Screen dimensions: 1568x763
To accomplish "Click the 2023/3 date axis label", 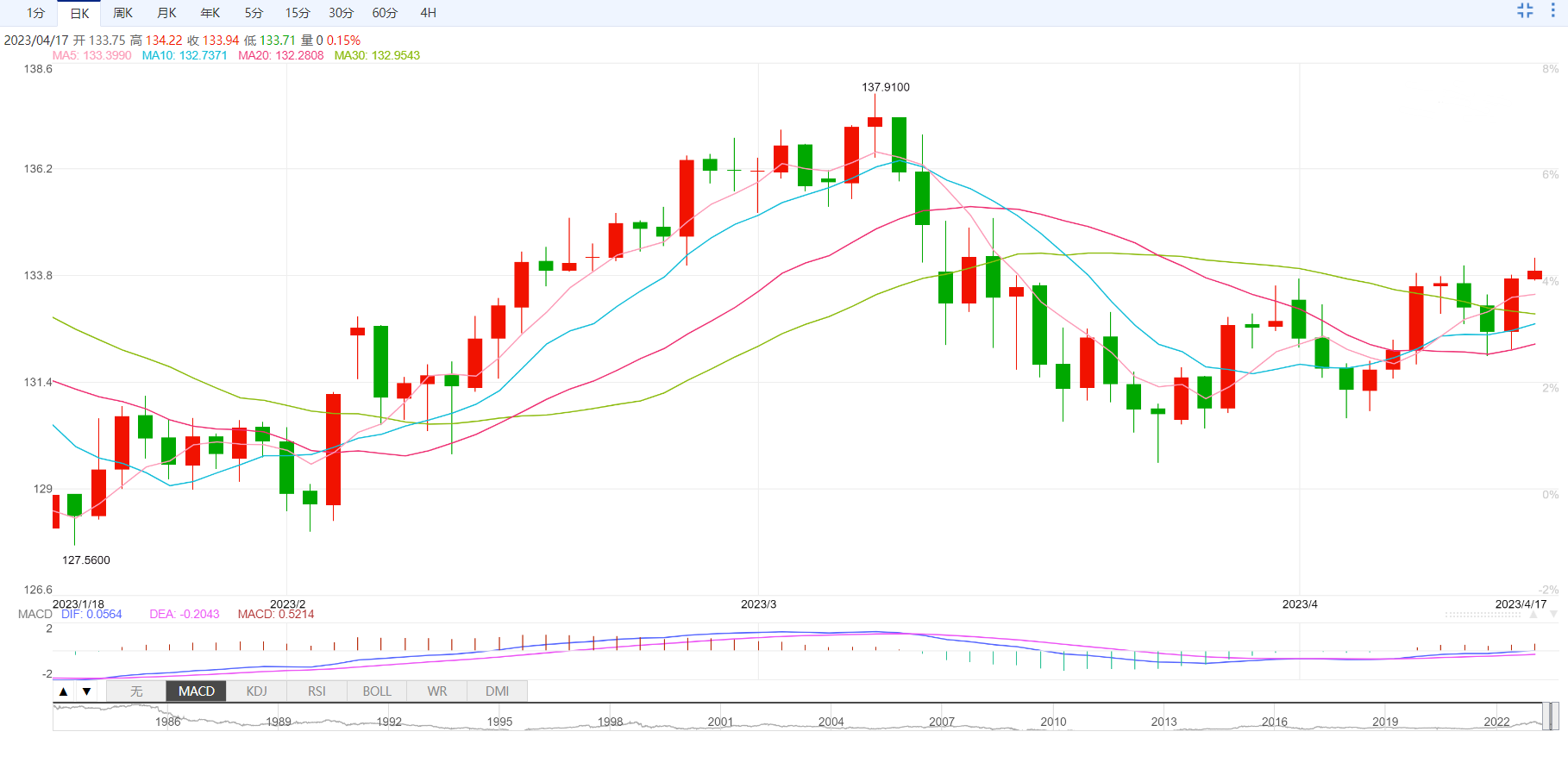I will point(759,604).
